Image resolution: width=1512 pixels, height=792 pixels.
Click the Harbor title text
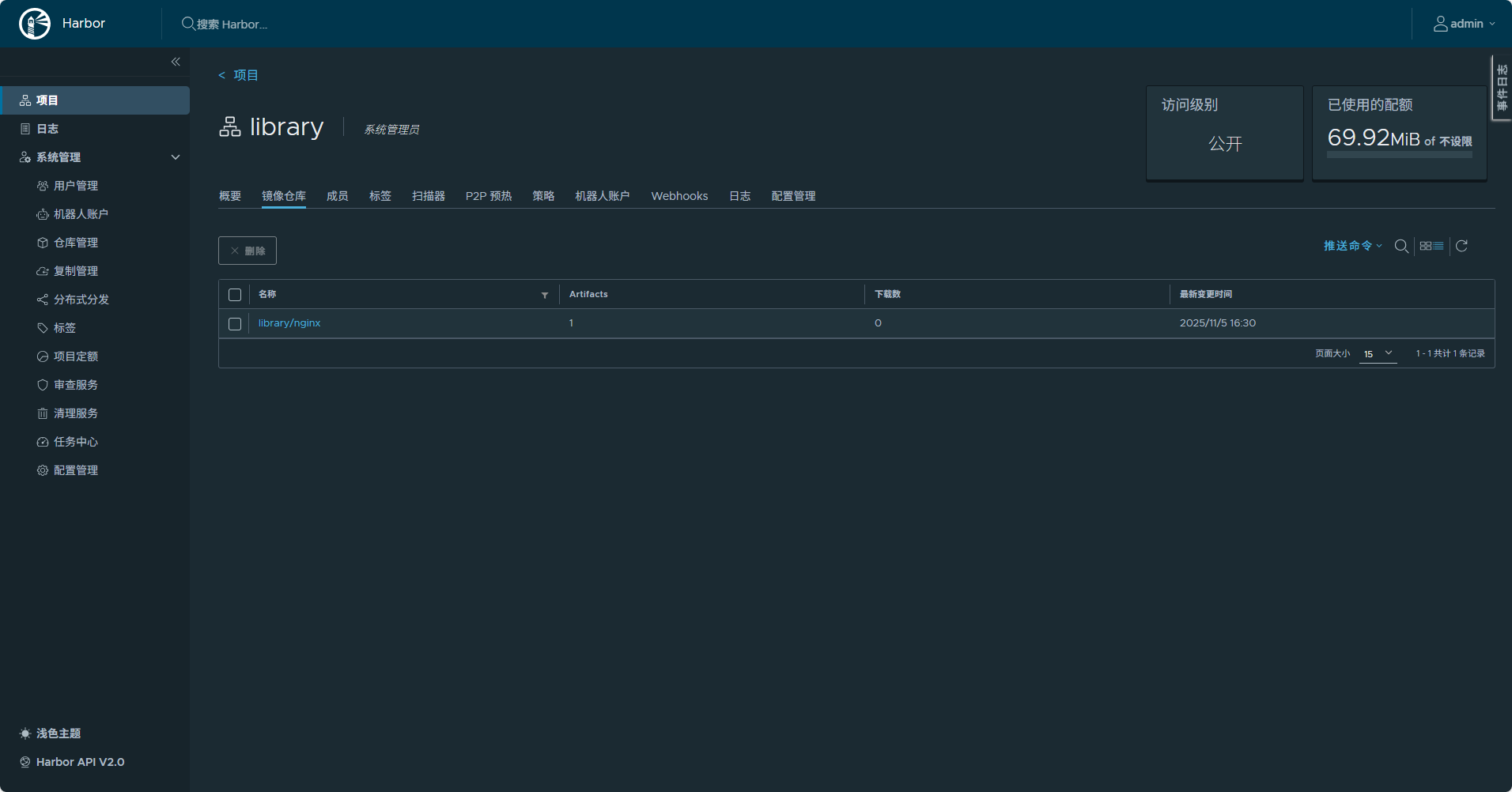coord(84,24)
